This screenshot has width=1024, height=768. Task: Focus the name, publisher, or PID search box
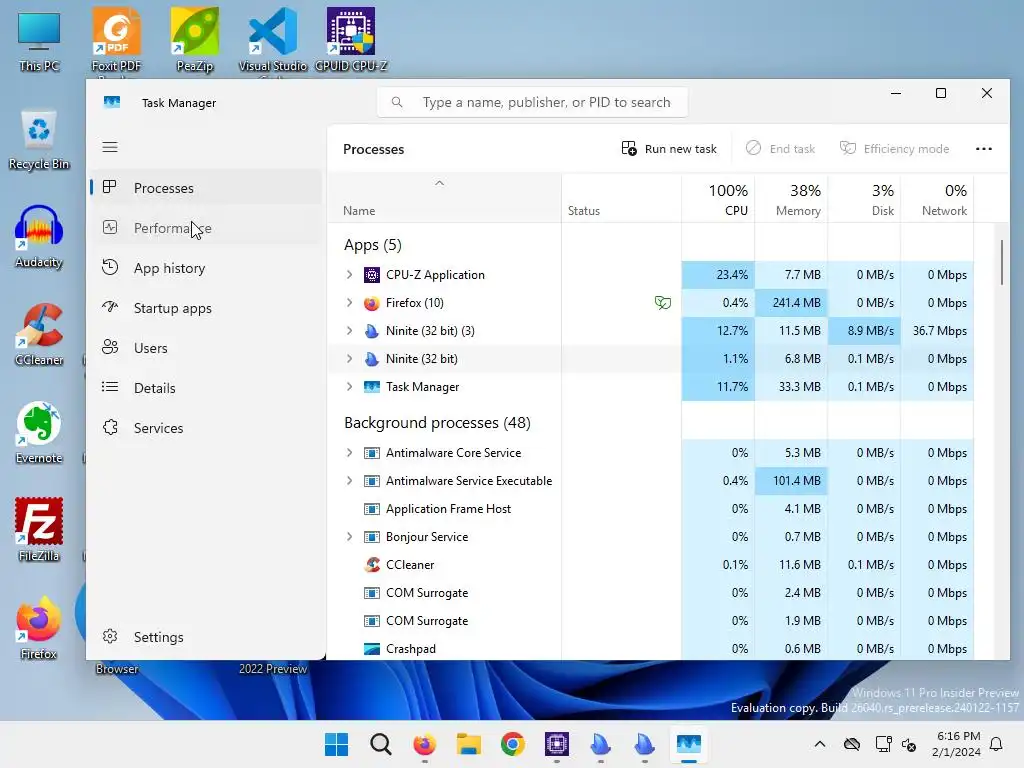tap(532, 103)
